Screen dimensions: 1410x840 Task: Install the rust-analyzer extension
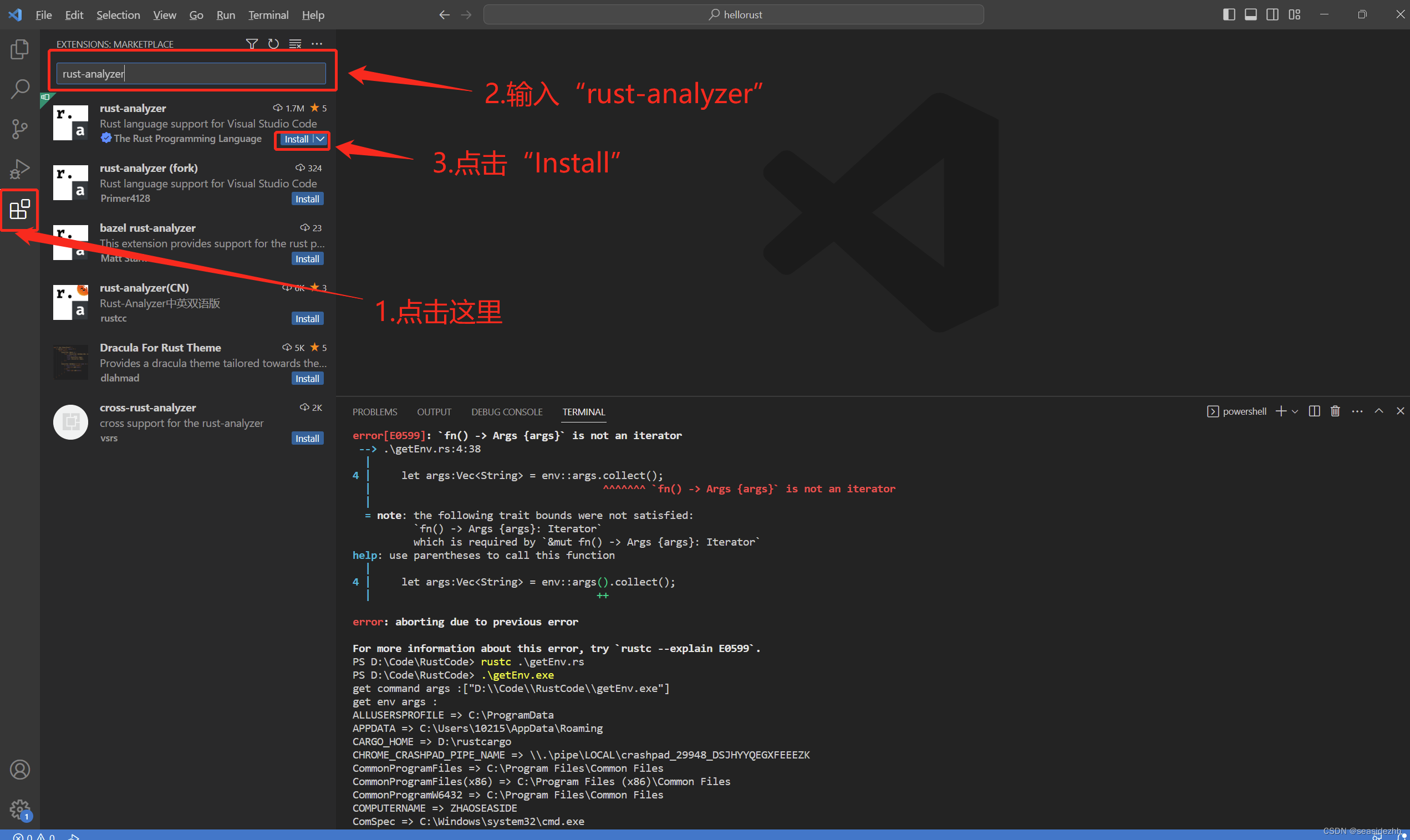[x=296, y=139]
